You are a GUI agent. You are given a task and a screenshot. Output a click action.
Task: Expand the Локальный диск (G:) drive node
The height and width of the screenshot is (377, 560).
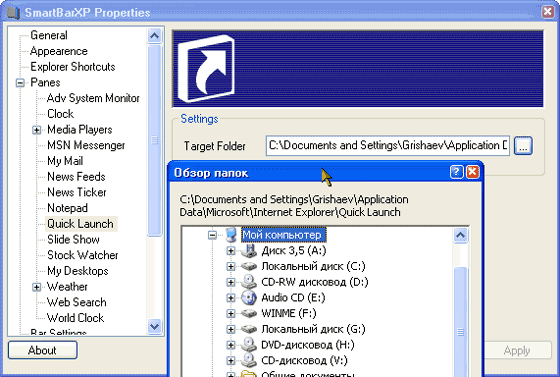231,329
